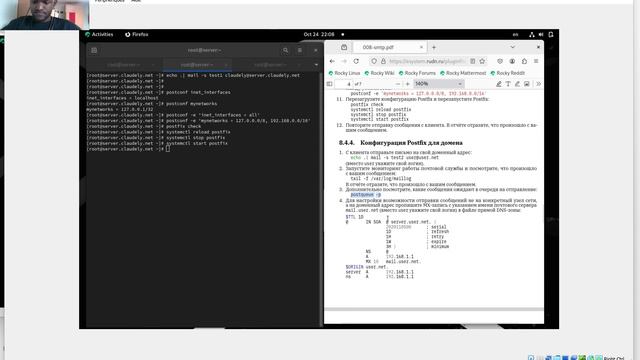The image size is (640, 360).
Task: Focus the Firefox URL address field
Action: [x=427, y=61]
